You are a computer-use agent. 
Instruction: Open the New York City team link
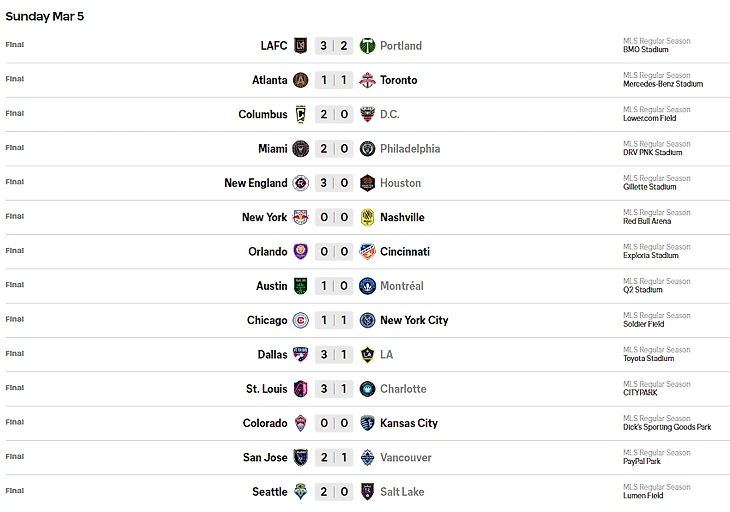coord(414,320)
